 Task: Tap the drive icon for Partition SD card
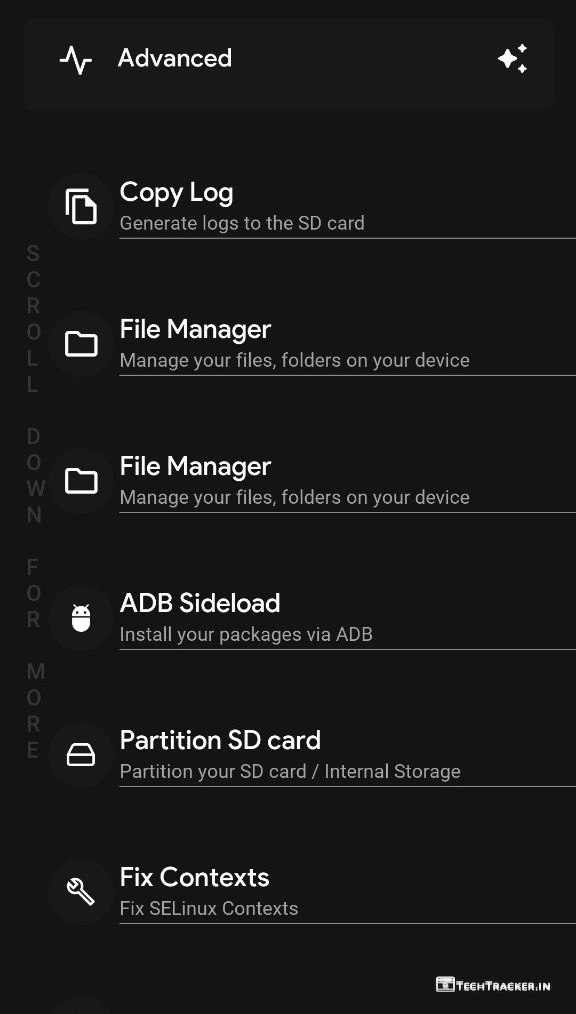pos(81,755)
